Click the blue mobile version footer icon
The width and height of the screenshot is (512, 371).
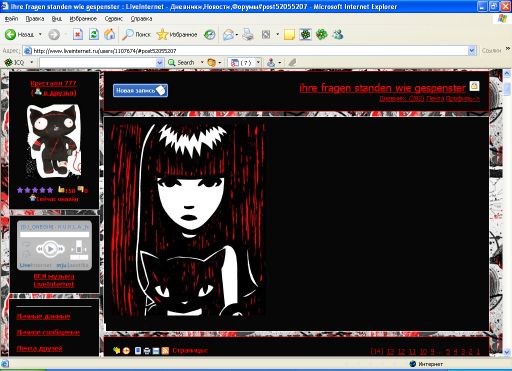coord(138,350)
